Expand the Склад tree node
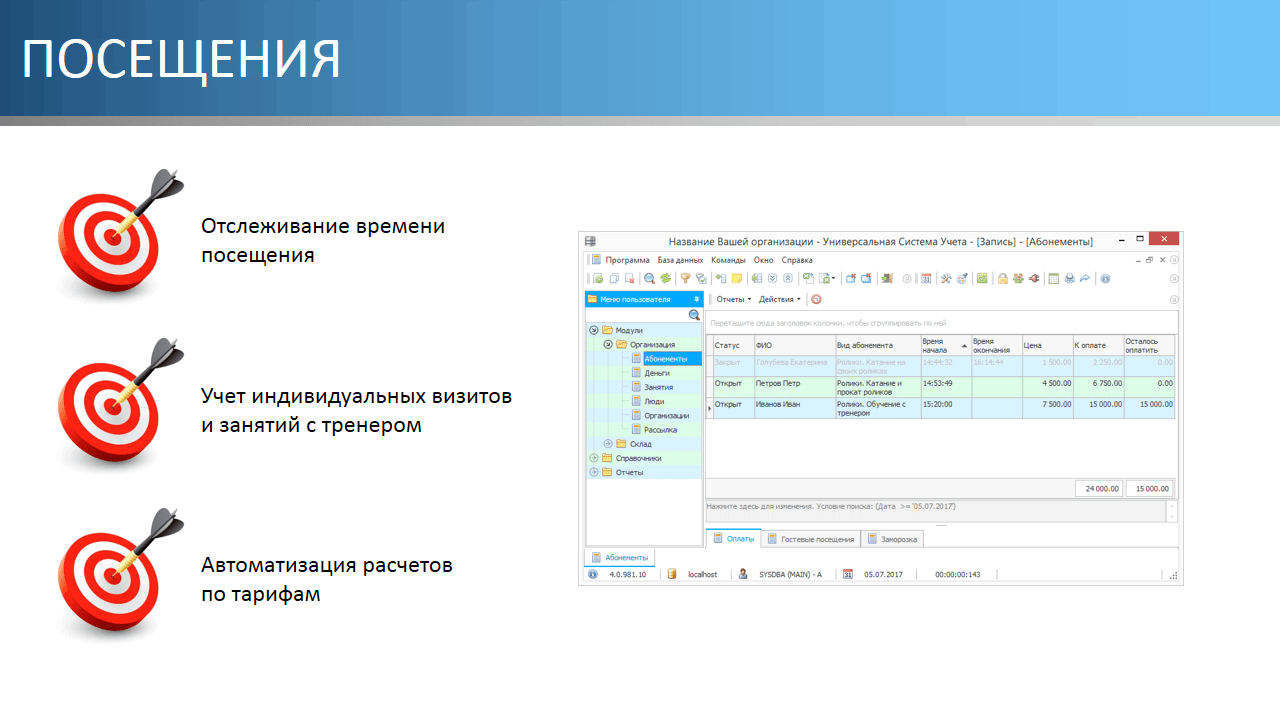 (607, 444)
